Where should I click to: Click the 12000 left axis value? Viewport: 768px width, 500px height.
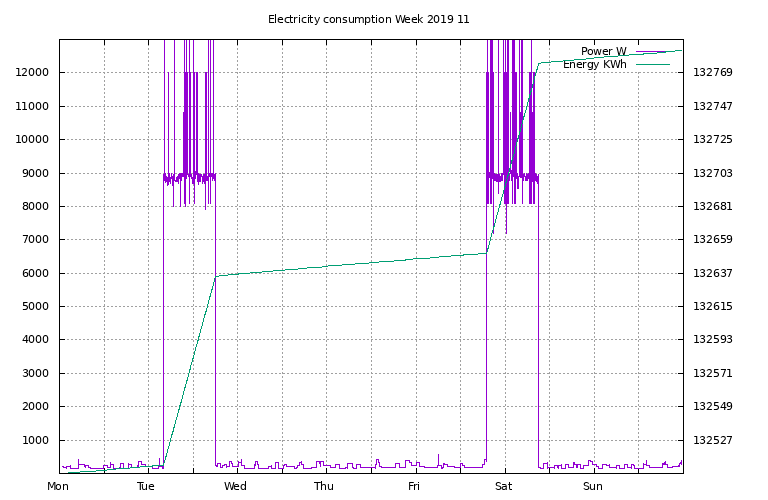[32, 72]
